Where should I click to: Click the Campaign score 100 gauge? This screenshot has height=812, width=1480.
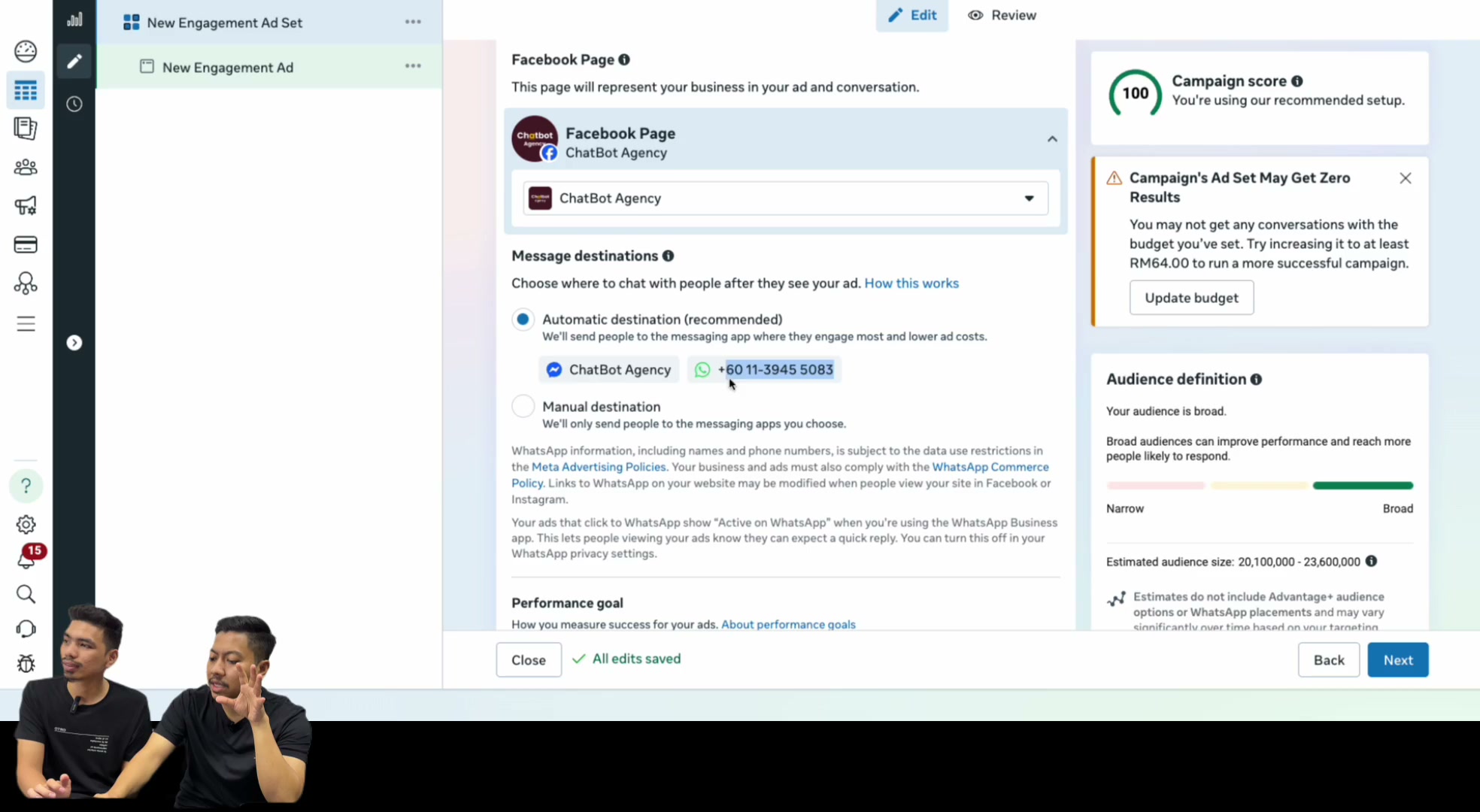point(1135,93)
